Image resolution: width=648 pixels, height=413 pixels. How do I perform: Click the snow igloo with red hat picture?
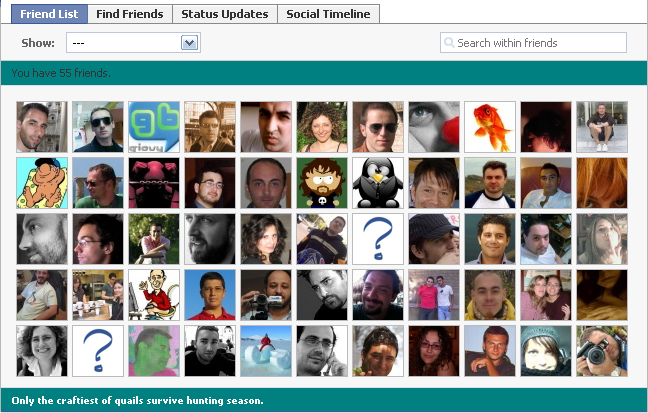click(266, 351)
